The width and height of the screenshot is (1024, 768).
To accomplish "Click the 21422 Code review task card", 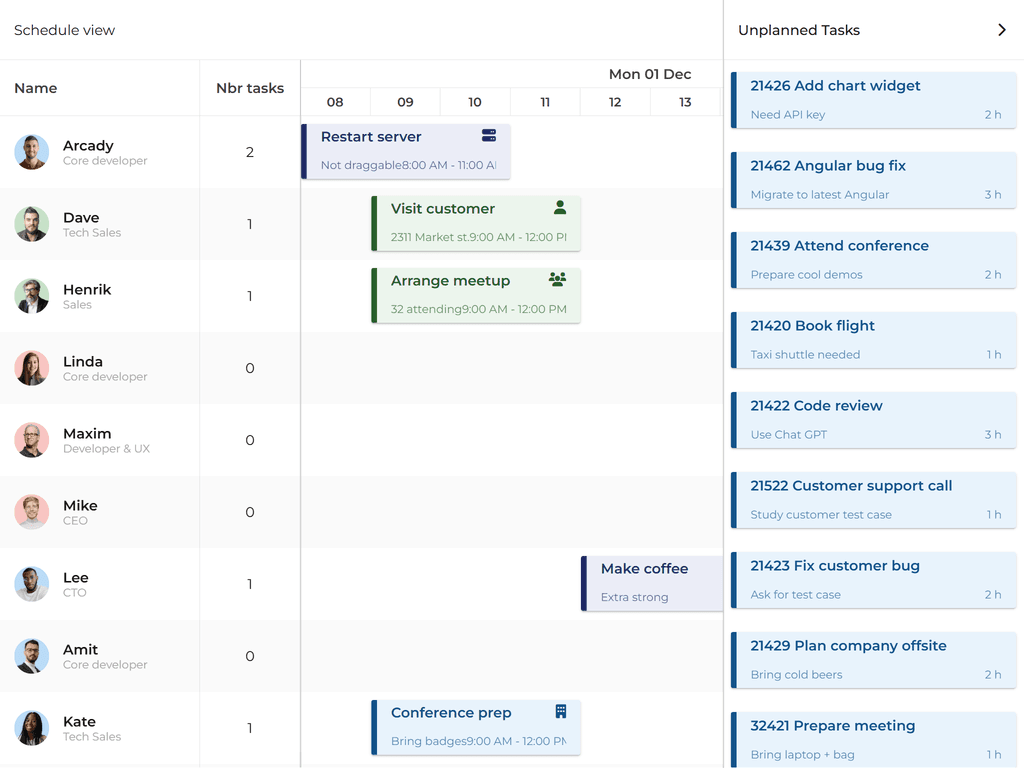I will [x=875, y=420].
